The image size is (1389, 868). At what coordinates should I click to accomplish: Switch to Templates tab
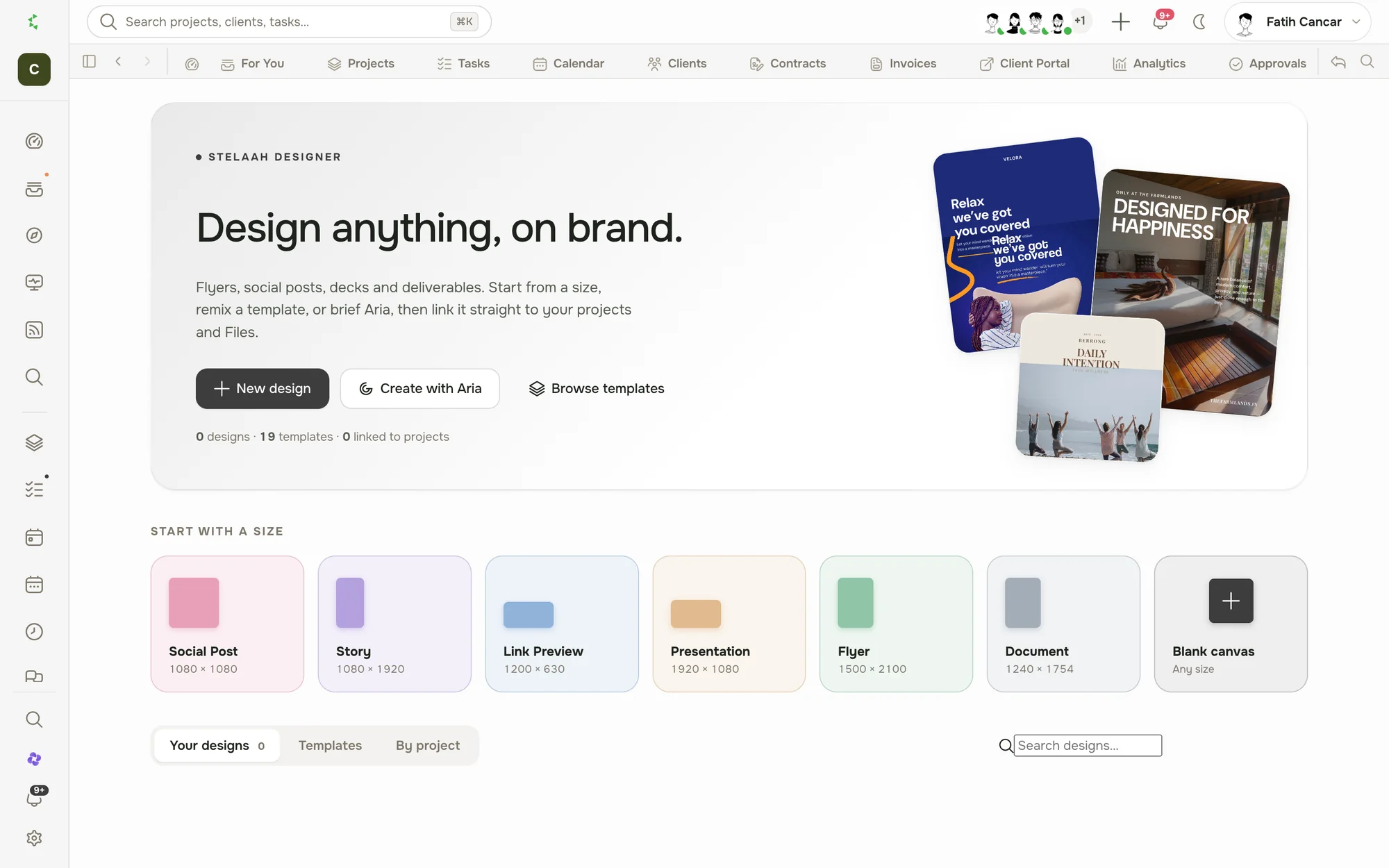pyautogui.click(x=330, y=745)
